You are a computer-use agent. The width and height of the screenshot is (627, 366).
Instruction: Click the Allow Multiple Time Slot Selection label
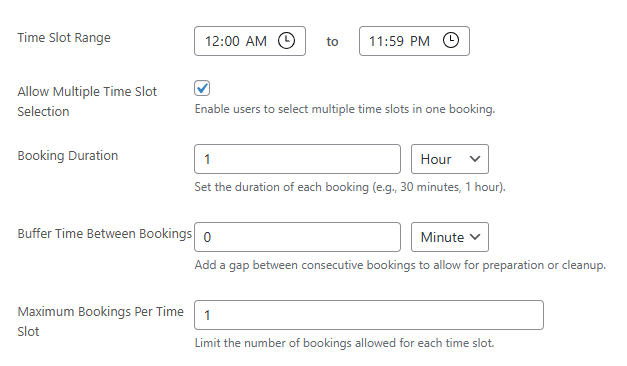click(x=87, y=102)
